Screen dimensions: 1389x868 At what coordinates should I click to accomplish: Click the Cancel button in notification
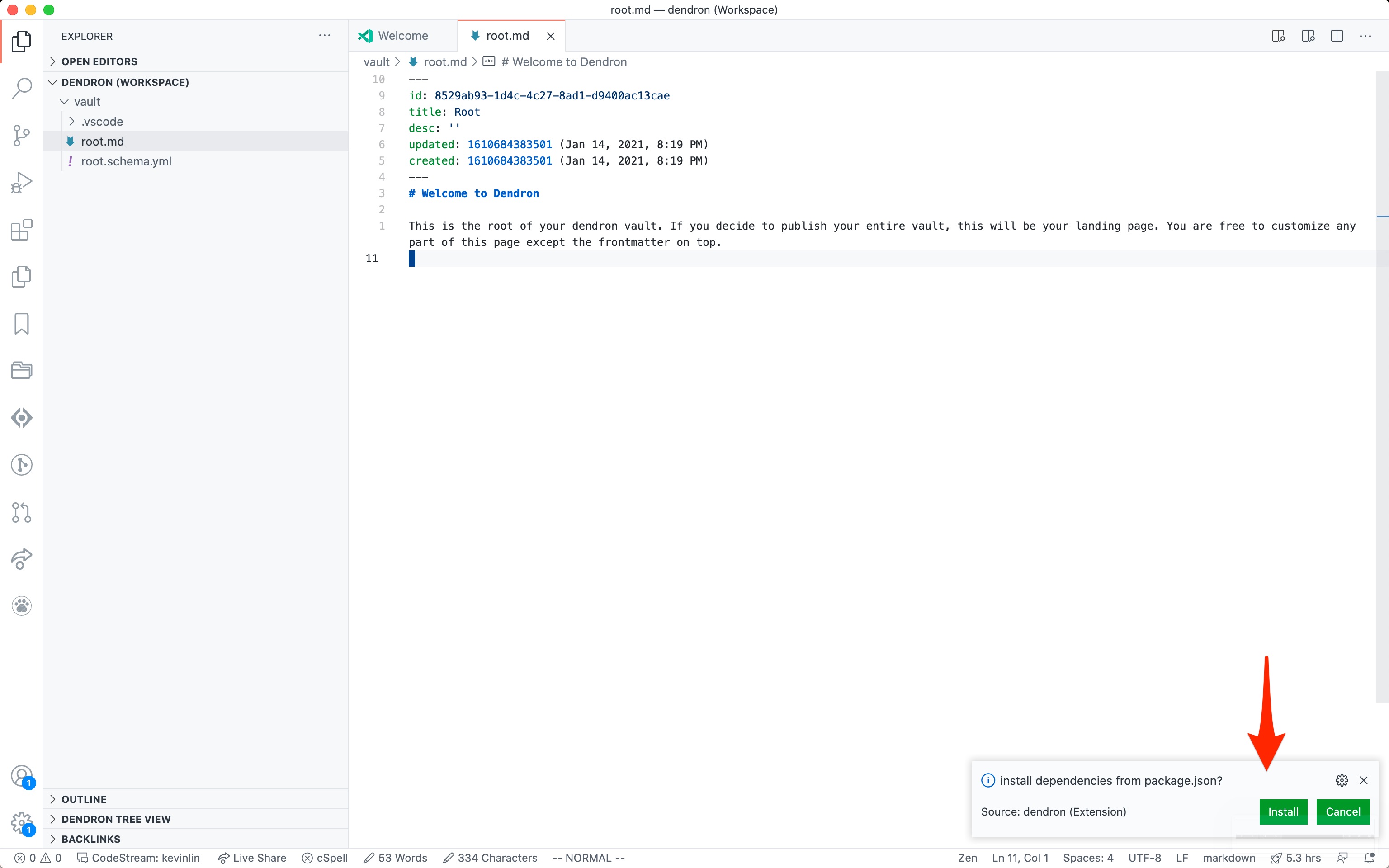1342,812
